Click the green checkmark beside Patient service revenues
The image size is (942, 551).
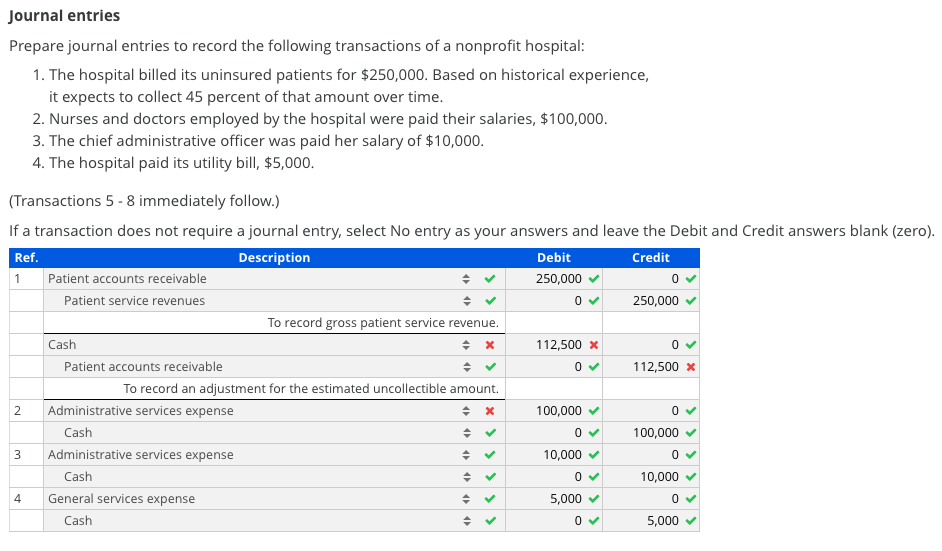490,301
